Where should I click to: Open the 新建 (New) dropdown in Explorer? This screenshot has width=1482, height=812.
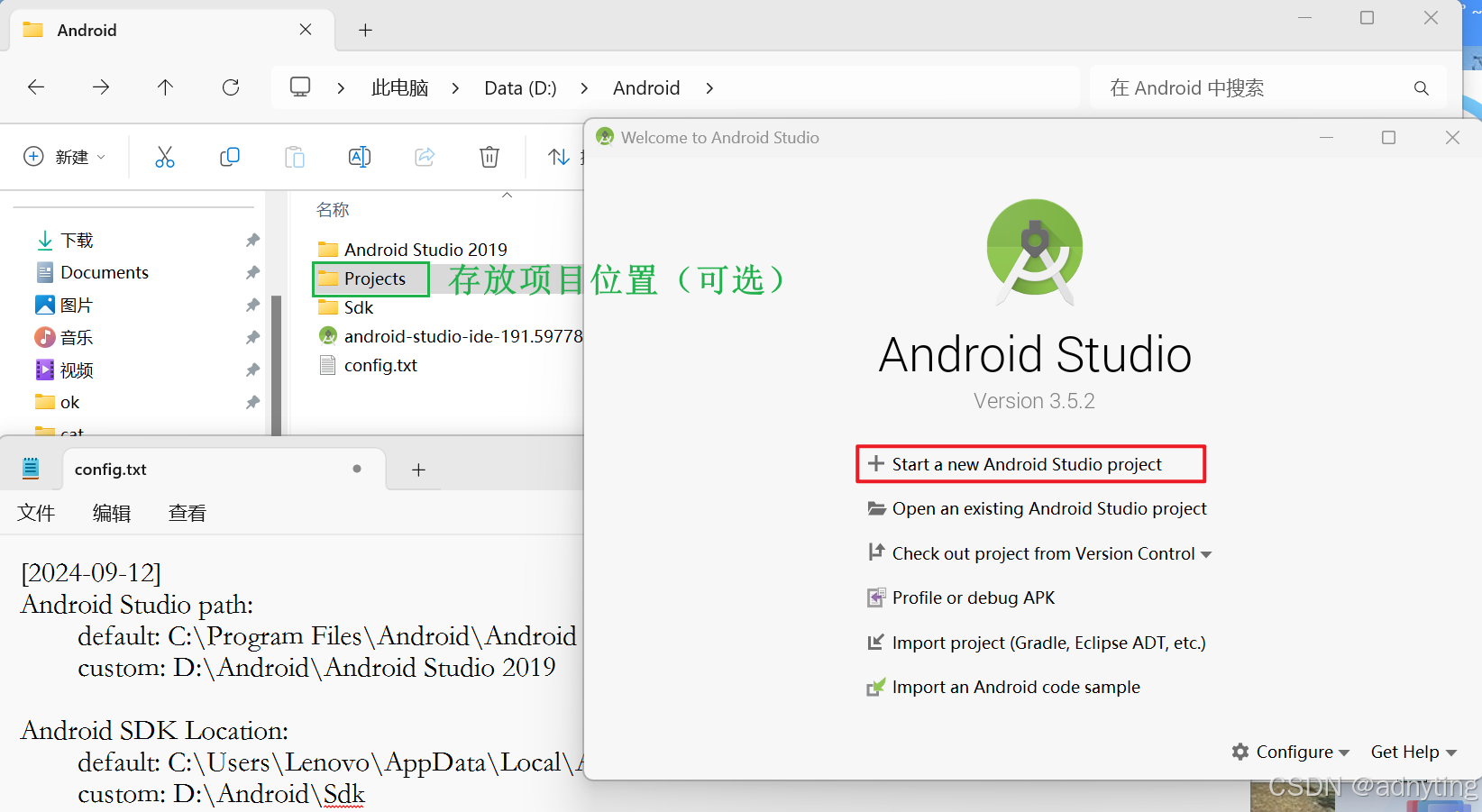point(64,157)
